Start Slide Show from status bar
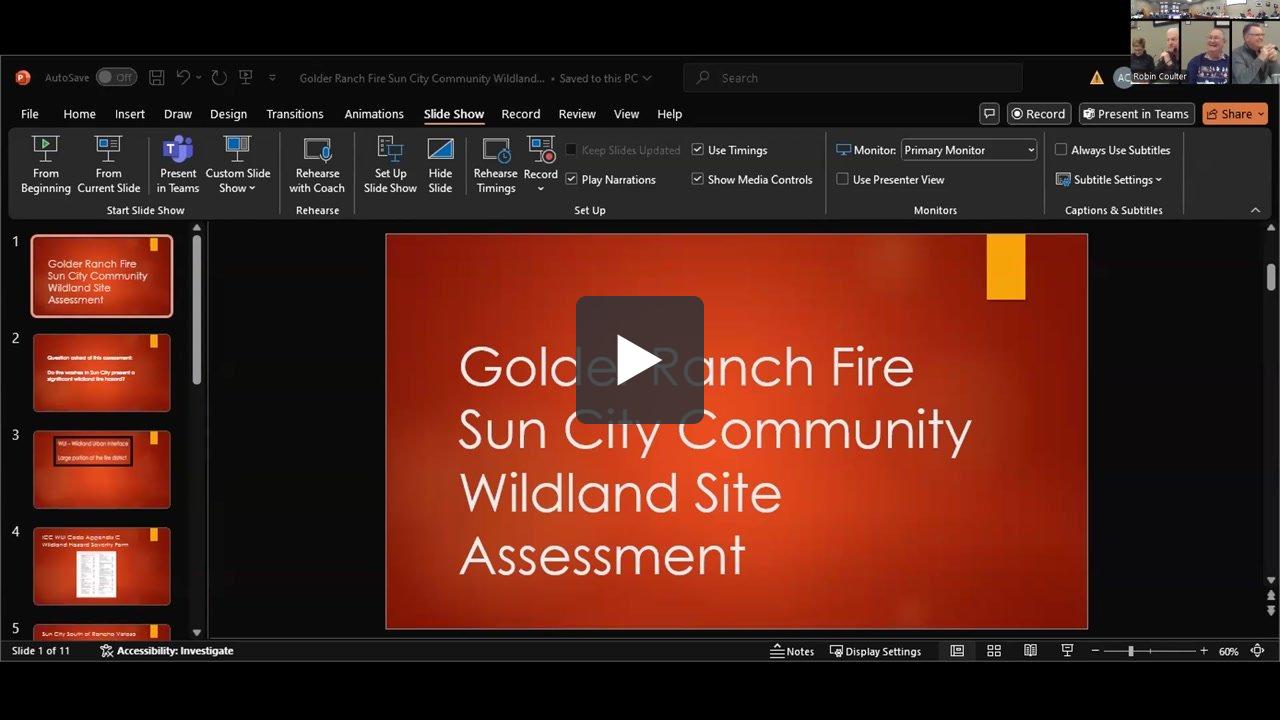Viewport: 1280px width, 720px height. point(1067,651)
